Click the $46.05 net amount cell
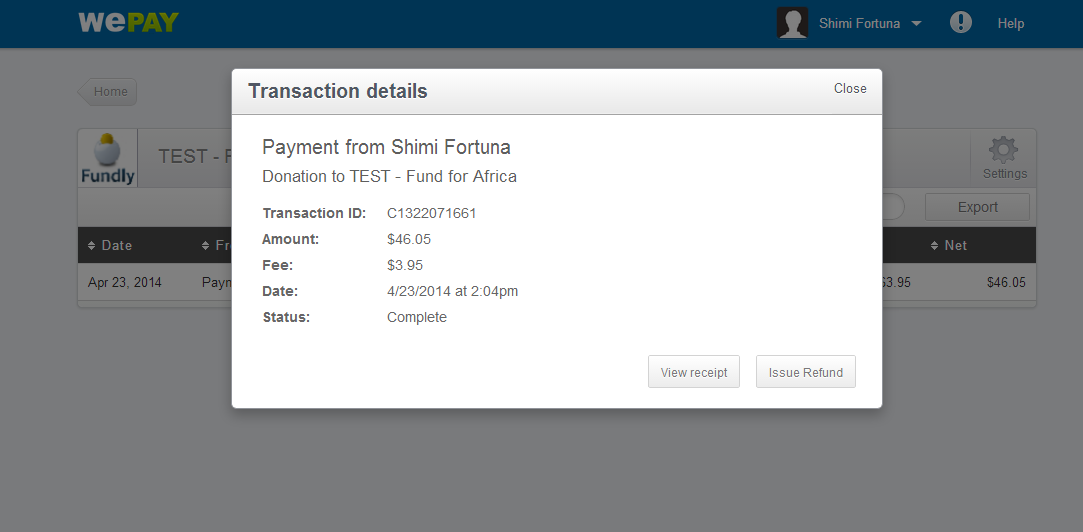 [1006, 282]
